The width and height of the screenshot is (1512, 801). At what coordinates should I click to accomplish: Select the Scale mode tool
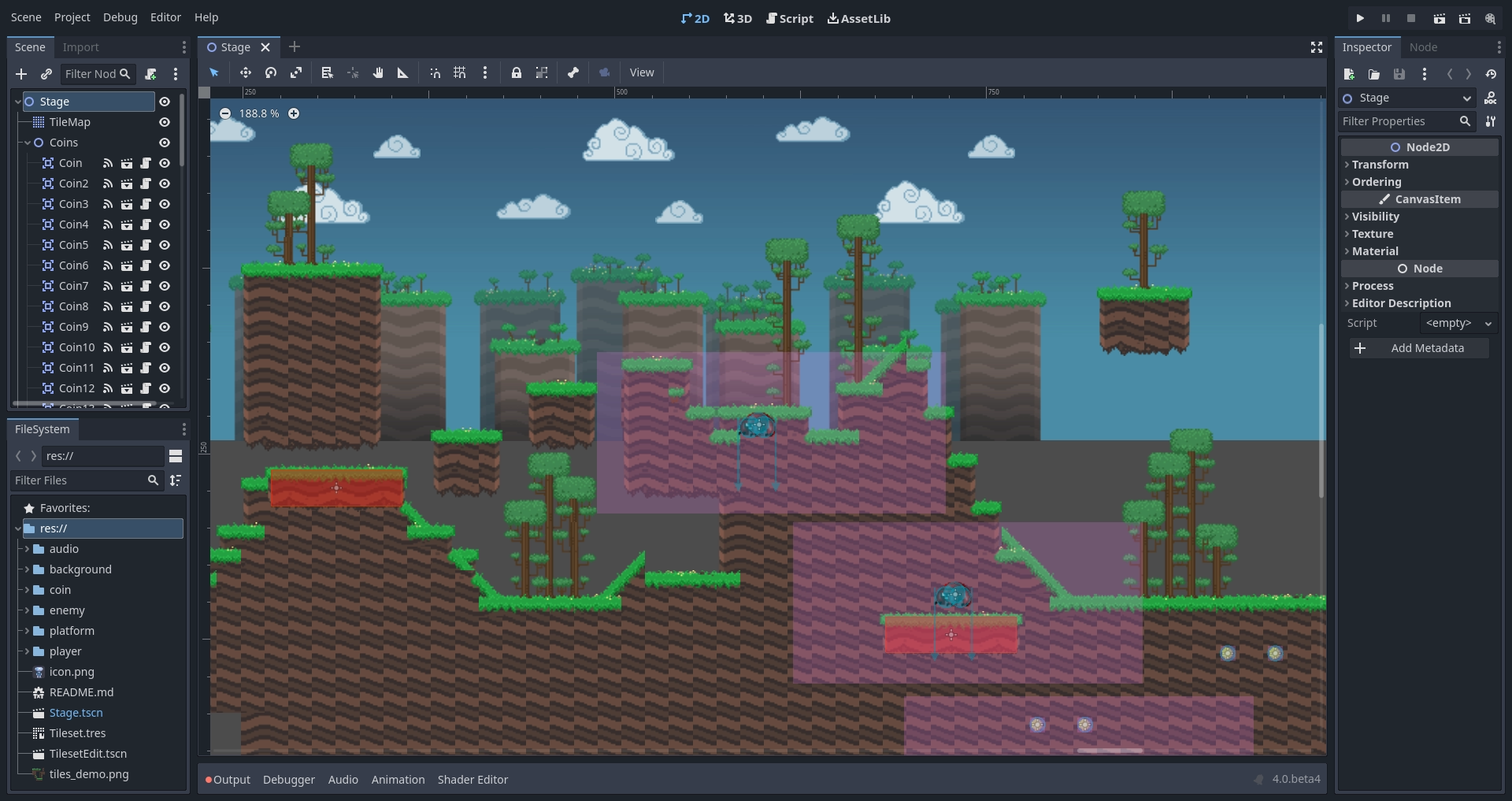297,72
